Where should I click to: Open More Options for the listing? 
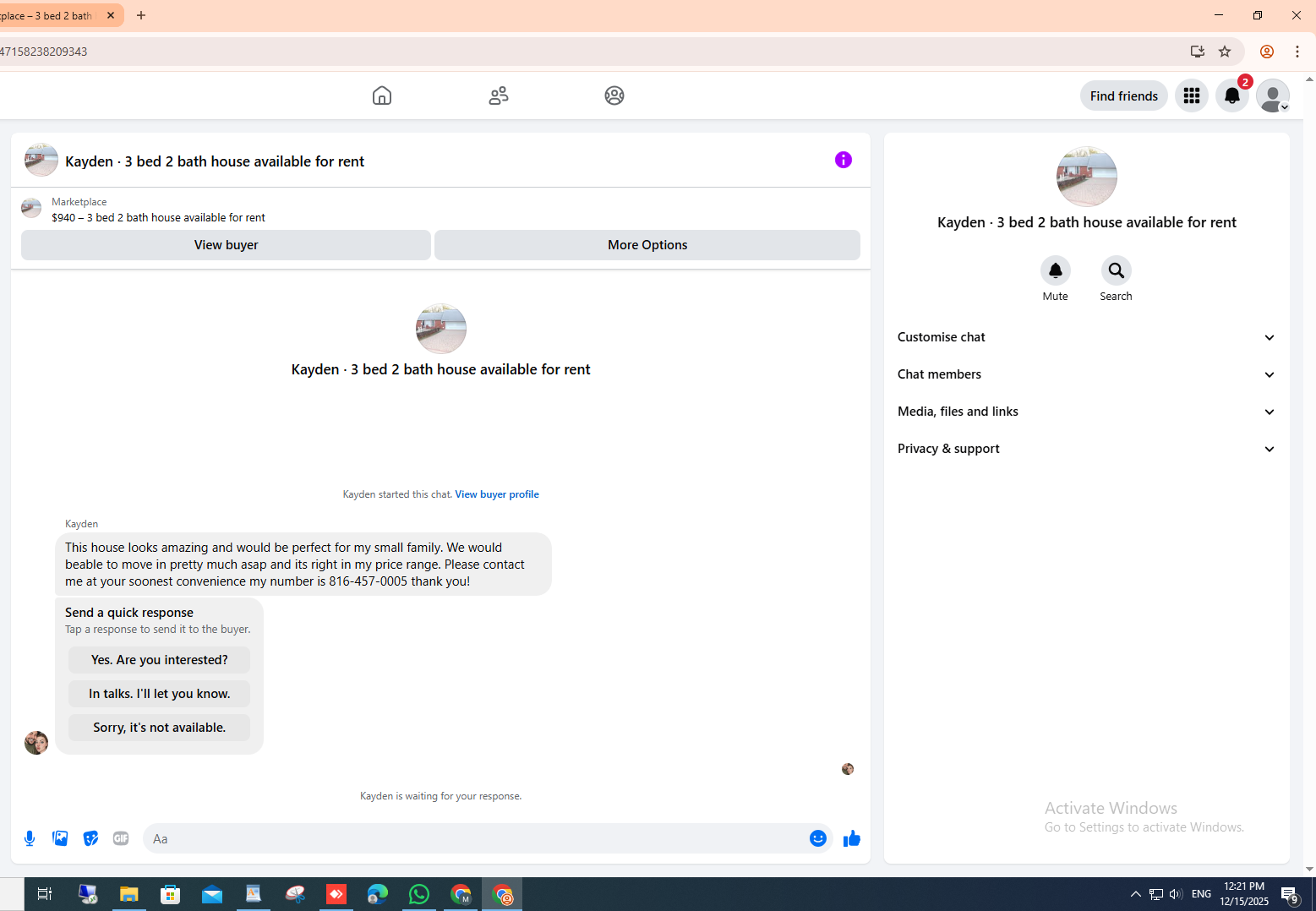coord(647,245)
